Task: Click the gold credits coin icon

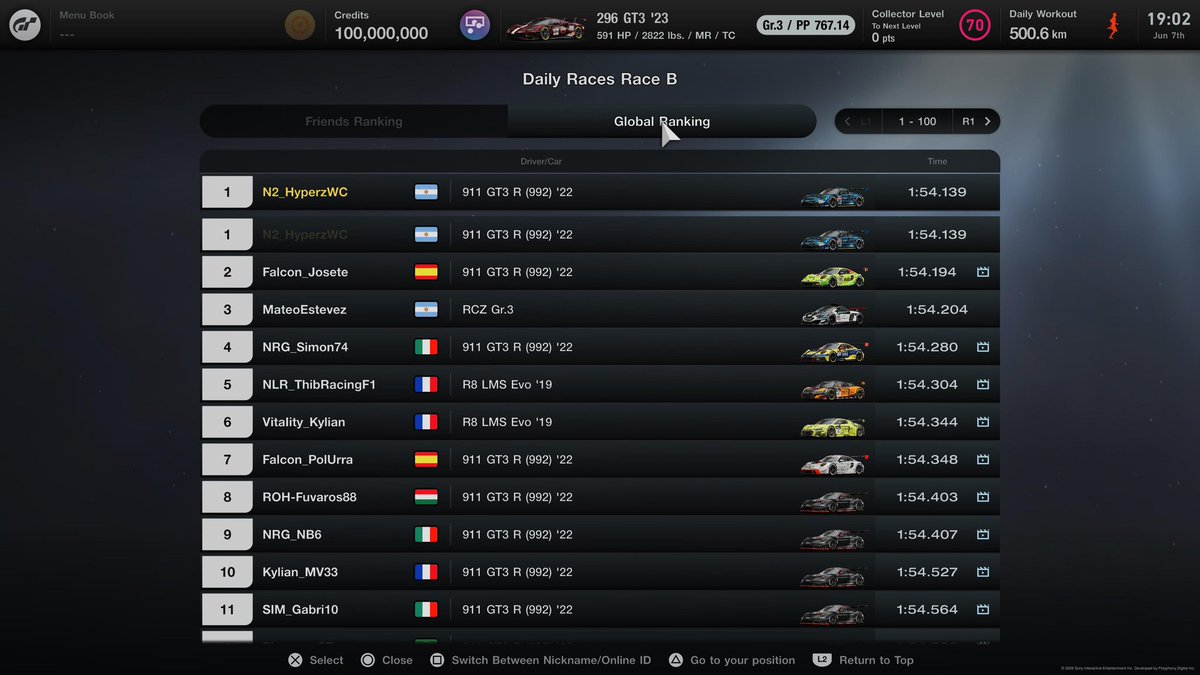Action: (298, 25)
